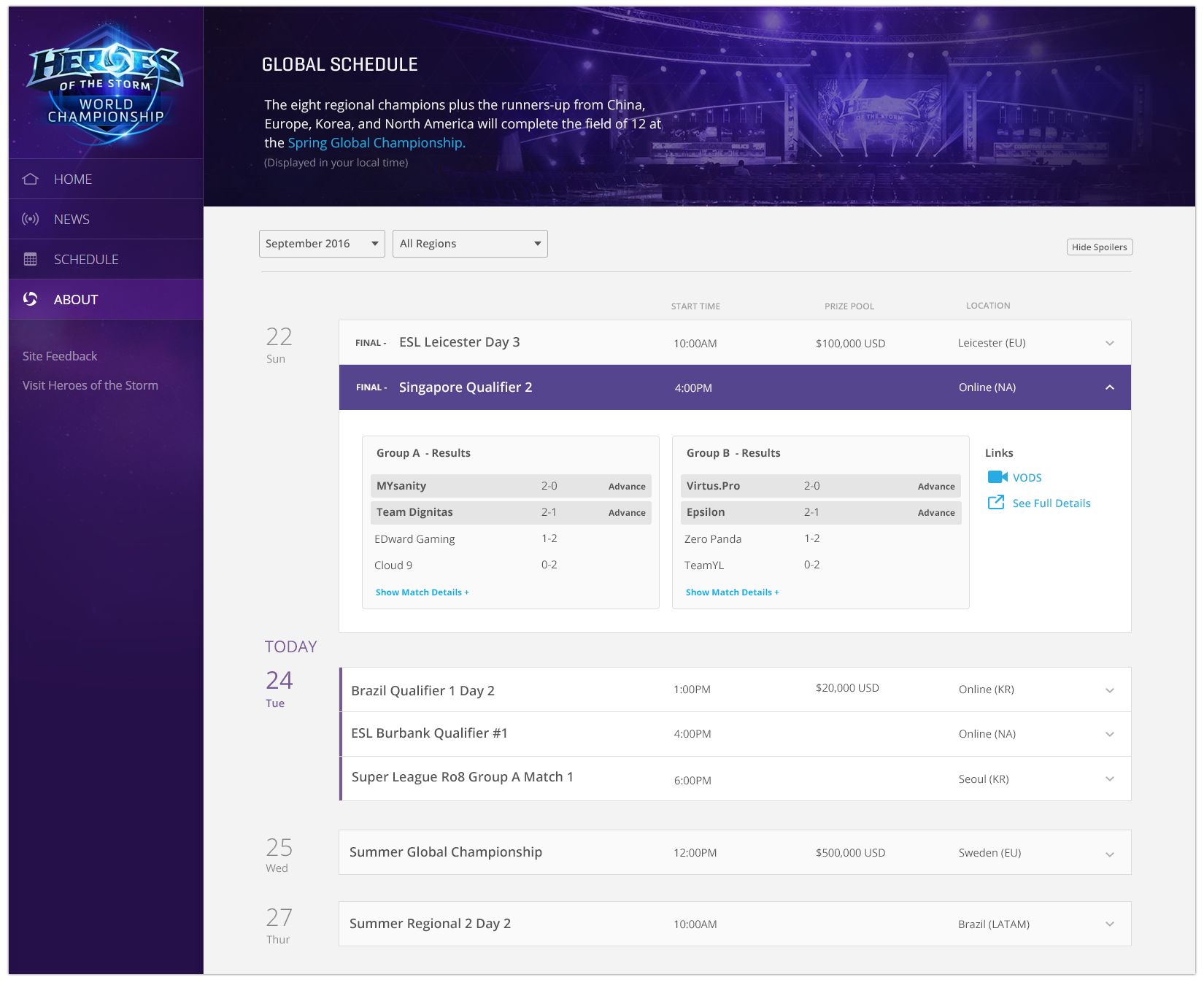The image size is (1204, 985).
Task: Expand the Summer Global Championship row
Action: (735, 852)
